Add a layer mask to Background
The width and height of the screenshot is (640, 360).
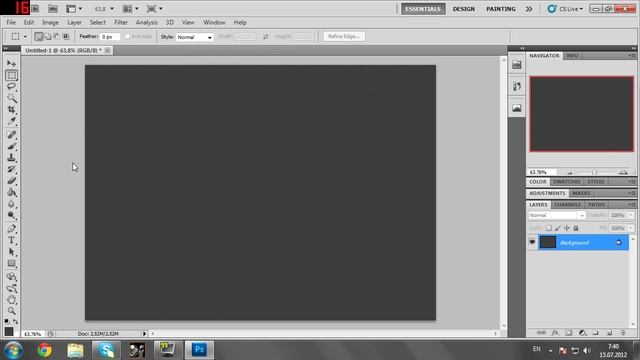coord(569,333)
